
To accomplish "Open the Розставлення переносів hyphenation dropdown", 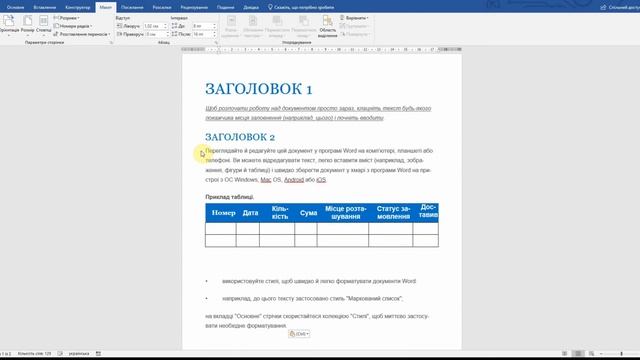I will pyautogui.click(x=82, y=34).
